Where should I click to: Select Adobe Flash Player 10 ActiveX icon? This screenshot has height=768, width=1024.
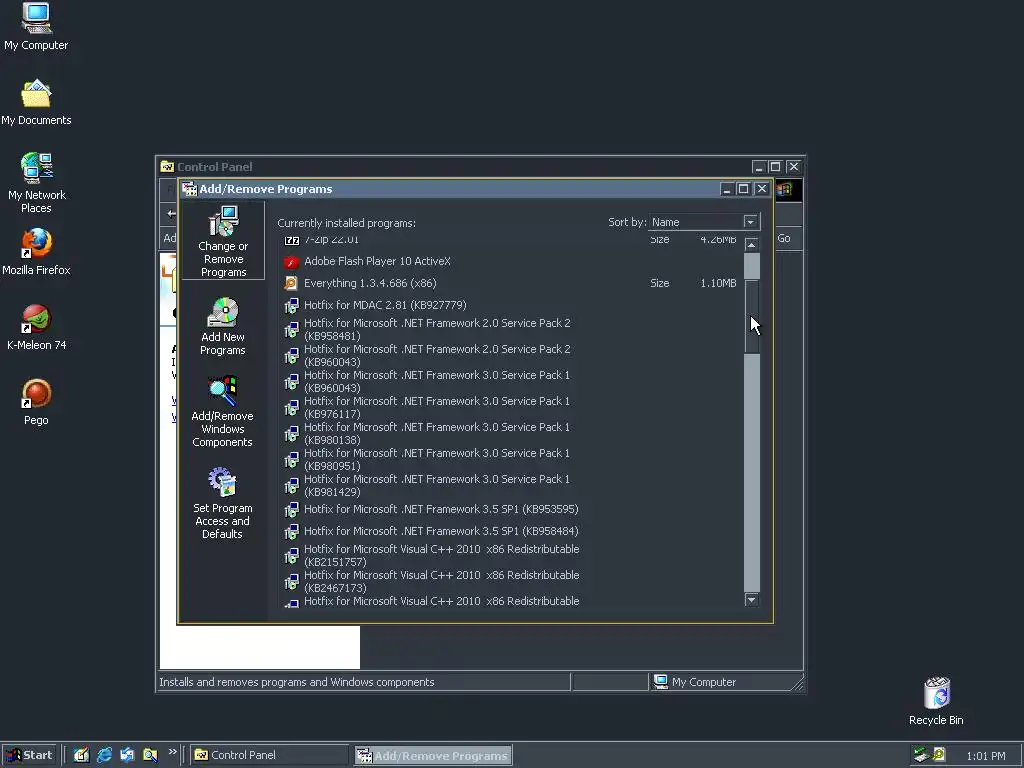(x=291, y=262)
